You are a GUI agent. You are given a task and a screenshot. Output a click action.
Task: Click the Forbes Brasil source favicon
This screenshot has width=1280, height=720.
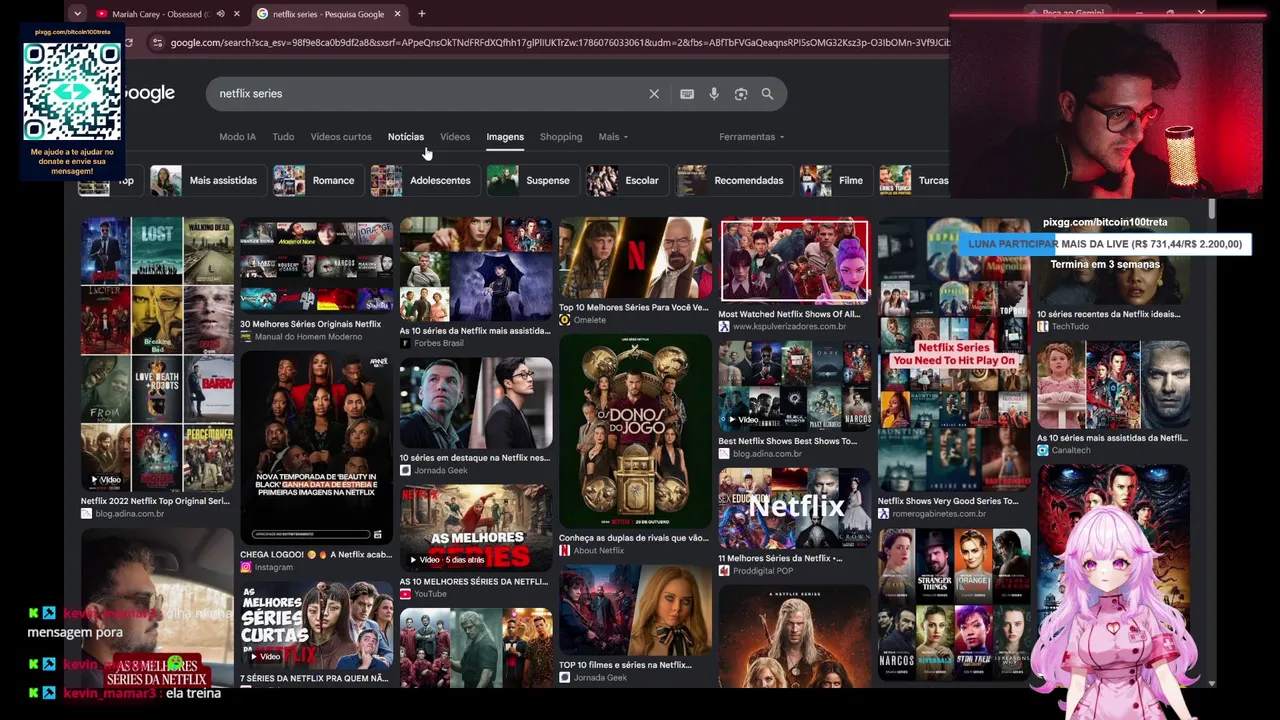click(405, 343)
